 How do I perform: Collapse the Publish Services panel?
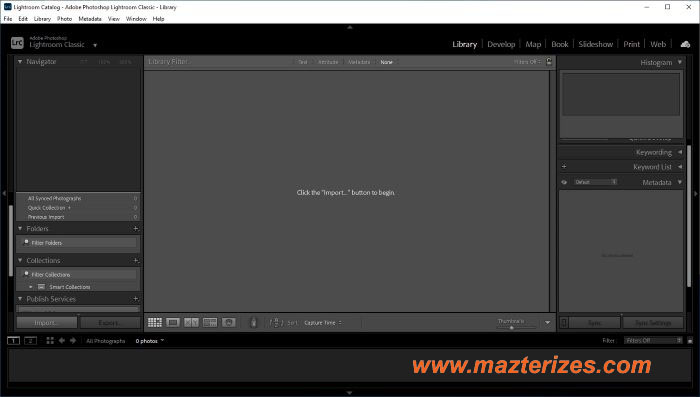pyautogui.click(x=20, y=298)
